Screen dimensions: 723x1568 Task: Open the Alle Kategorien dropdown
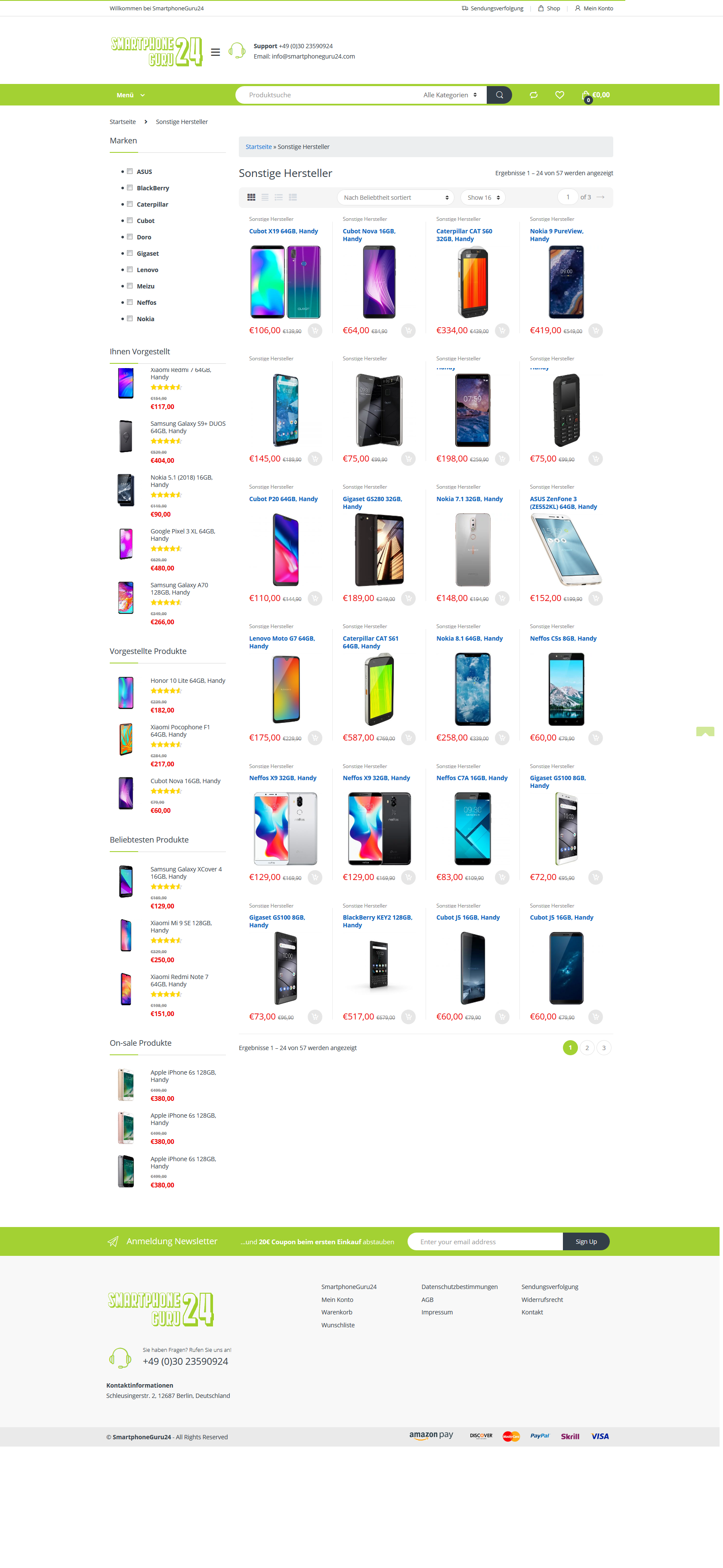[x=450, y=95]
